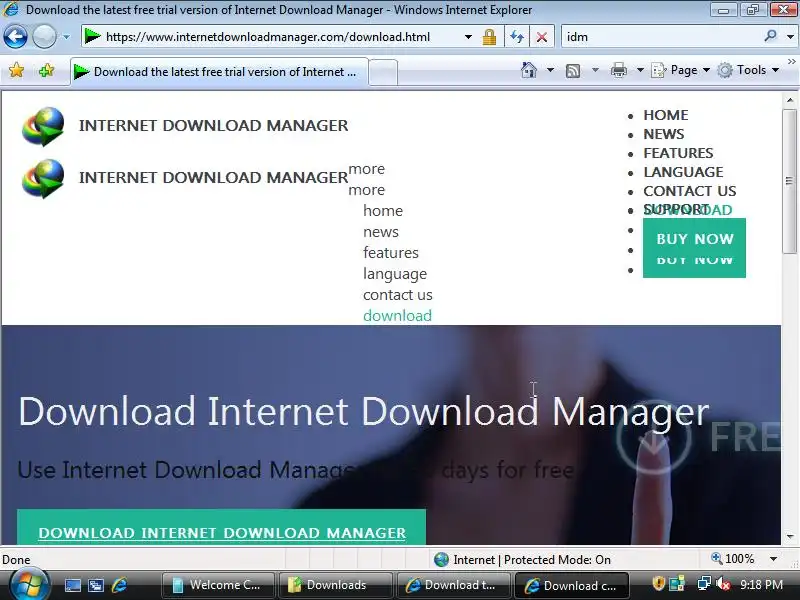800x600 pixels.
Task: Click LANGUAGE in the right navigation list
Action: [x=683, y=171]
